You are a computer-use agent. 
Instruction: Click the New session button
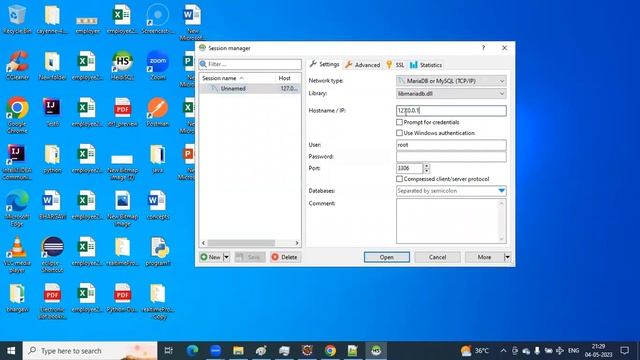pos(211,257)
